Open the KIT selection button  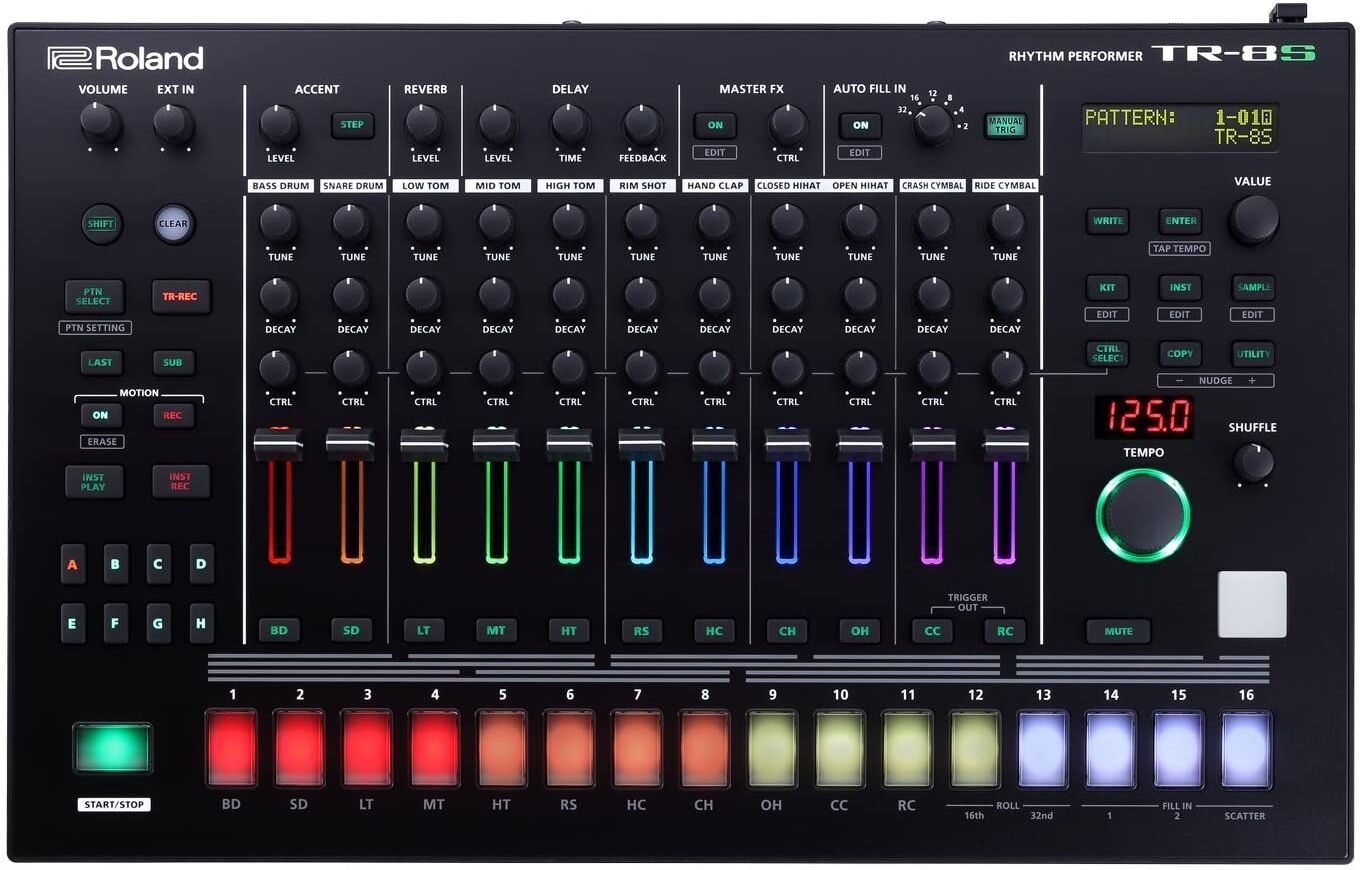pos(1107,287)
